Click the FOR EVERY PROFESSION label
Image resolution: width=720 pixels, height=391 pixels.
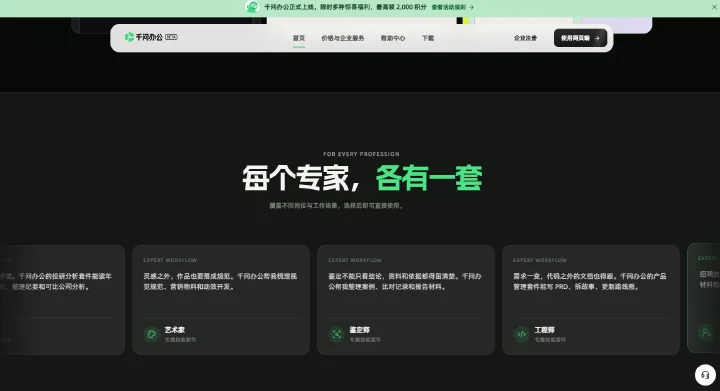361,154
